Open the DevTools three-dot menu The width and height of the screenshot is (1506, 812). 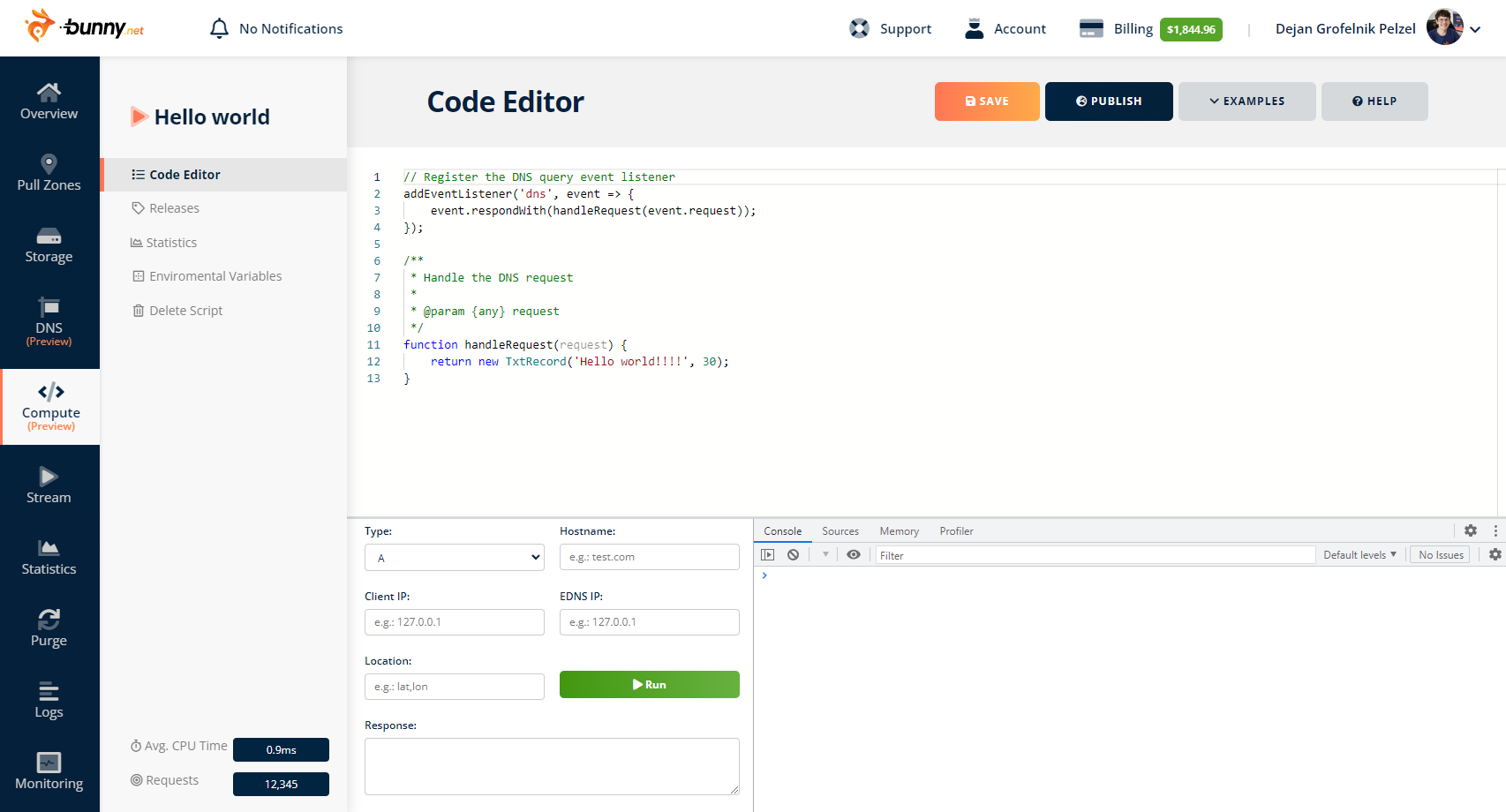coord(1495,530)
